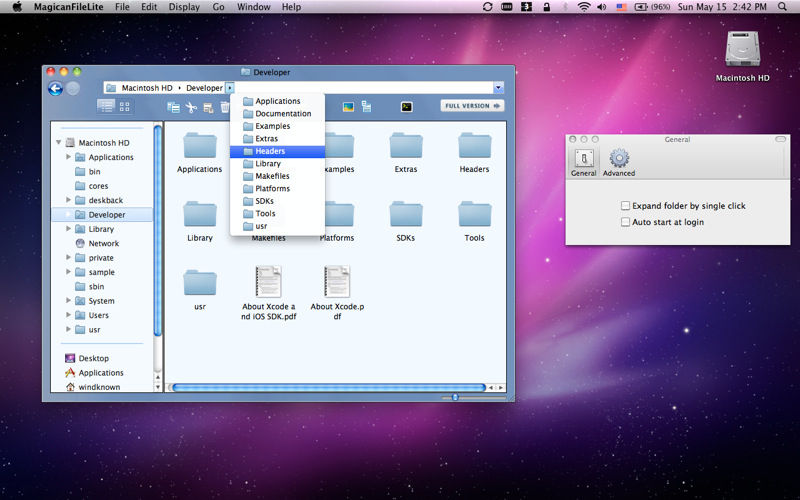800x500 pixels.
Task: Click the folder tree toolbar icon
Action: tap(366, 107)
